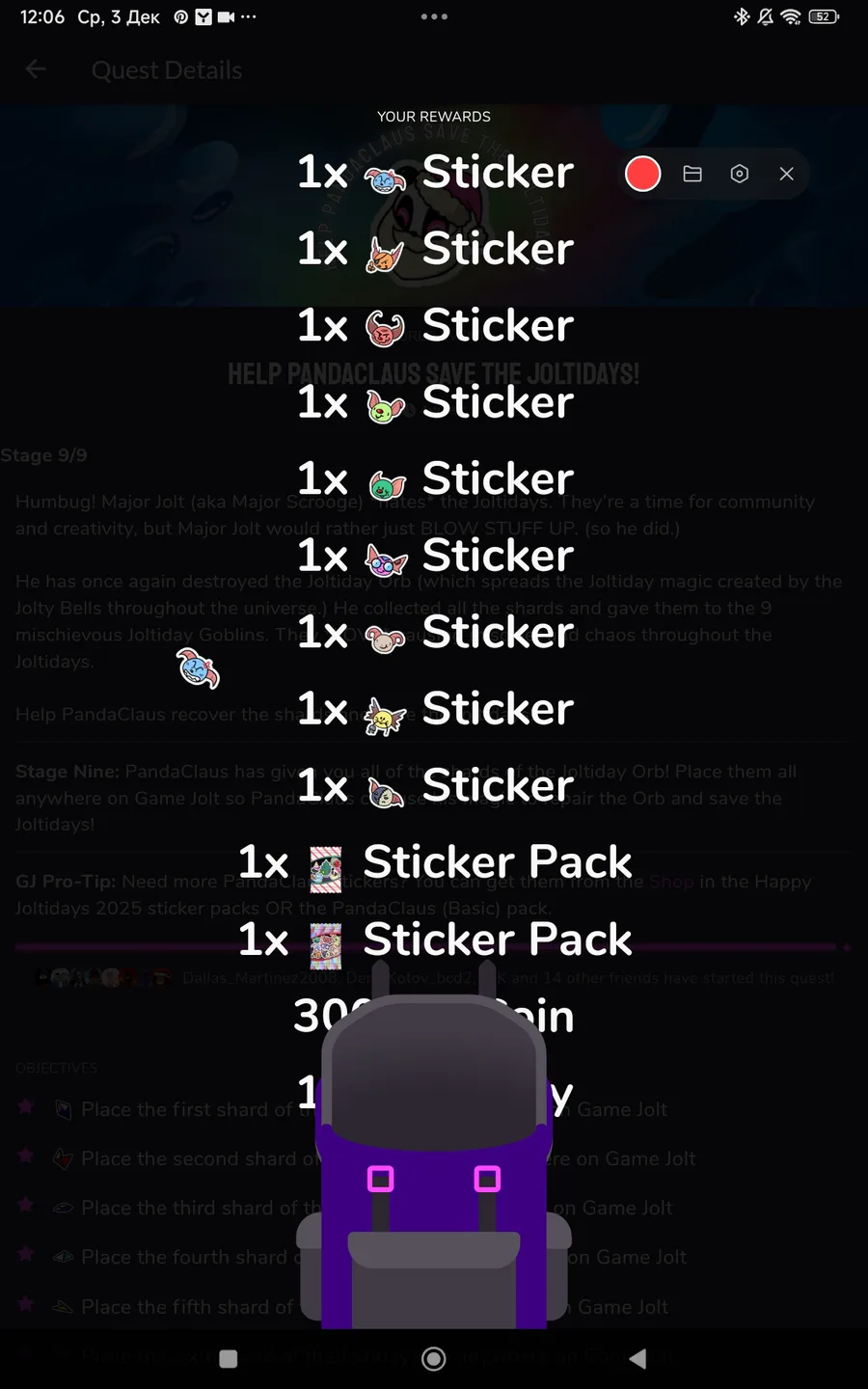Image resolution: width=868 pixels, height=1389 pixels.
Task: Tap the floating sticker near Joltidays text
Action: pyautogui.click(x=199, y=668)
